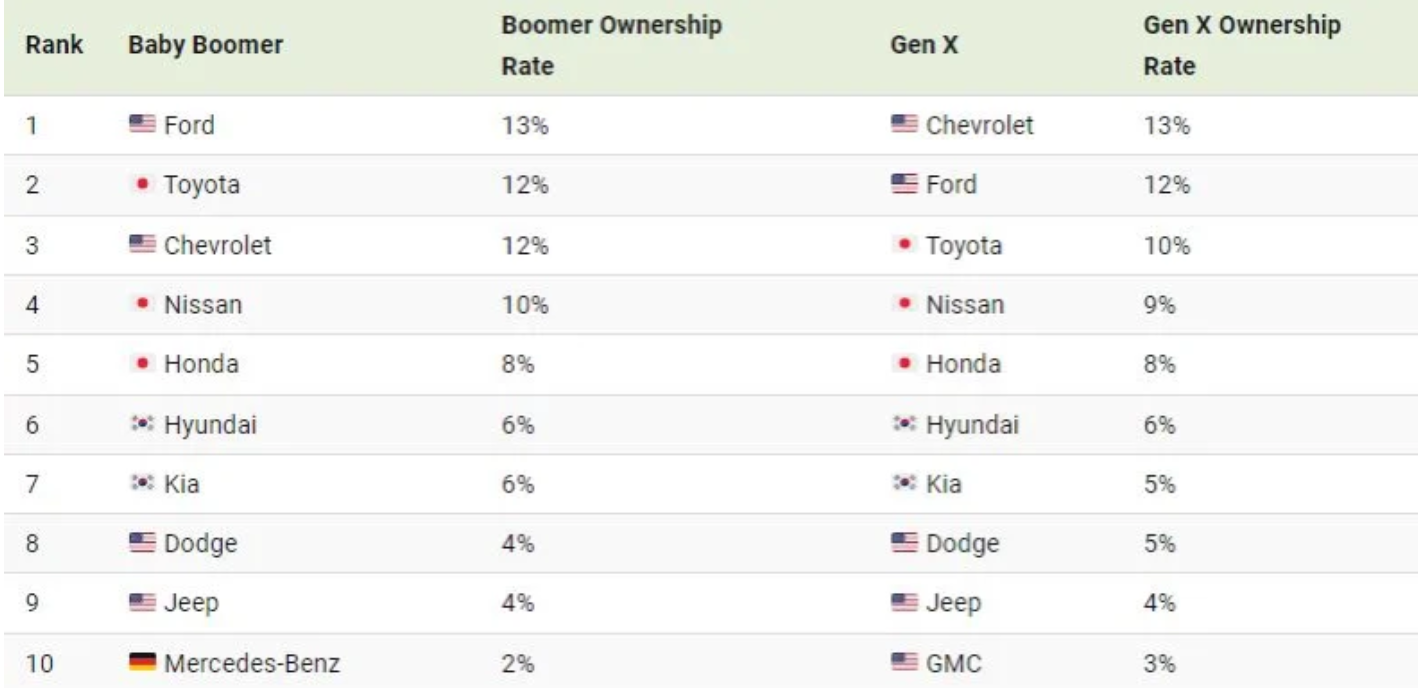The height and width of the screenshot is (688, 1418).
Task: Click the Gen X column header
Action: [923, 46]
